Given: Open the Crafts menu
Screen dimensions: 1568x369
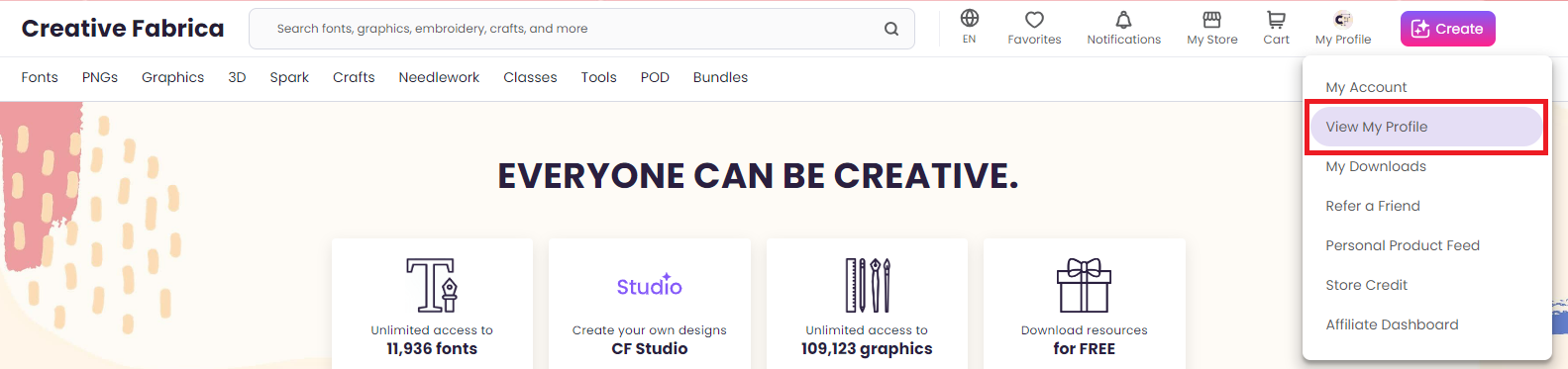Looking at the screenshot, I should (x=354, y=77).
